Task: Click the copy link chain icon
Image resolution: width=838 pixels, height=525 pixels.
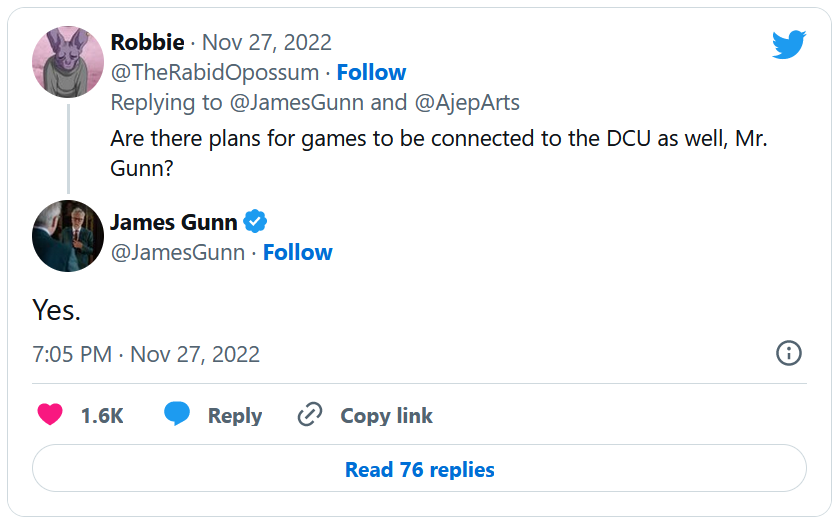Action: (x=310, y=415)
